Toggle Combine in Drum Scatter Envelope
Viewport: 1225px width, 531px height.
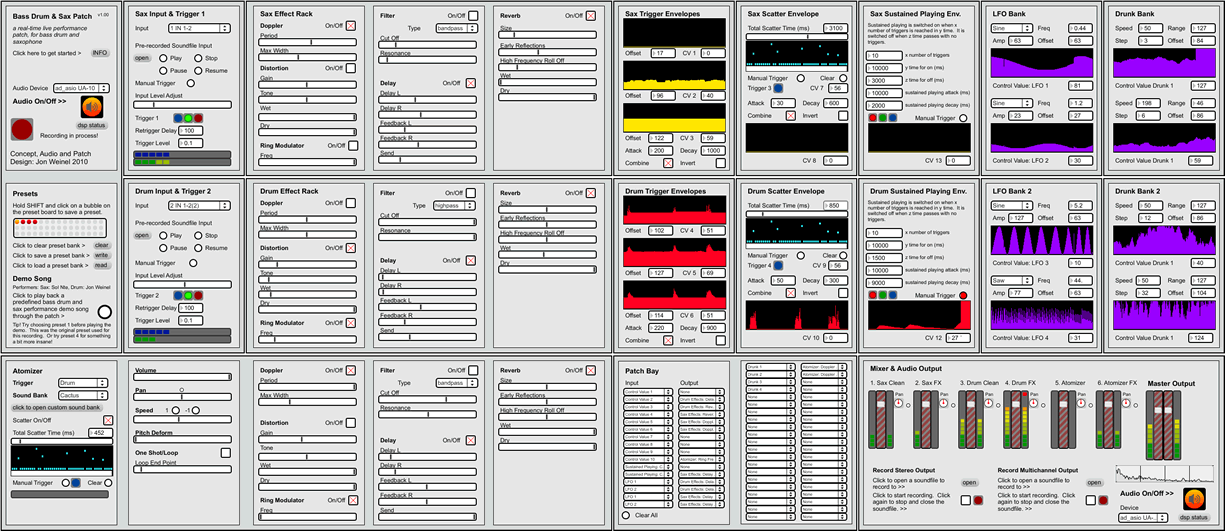point(791,293)
